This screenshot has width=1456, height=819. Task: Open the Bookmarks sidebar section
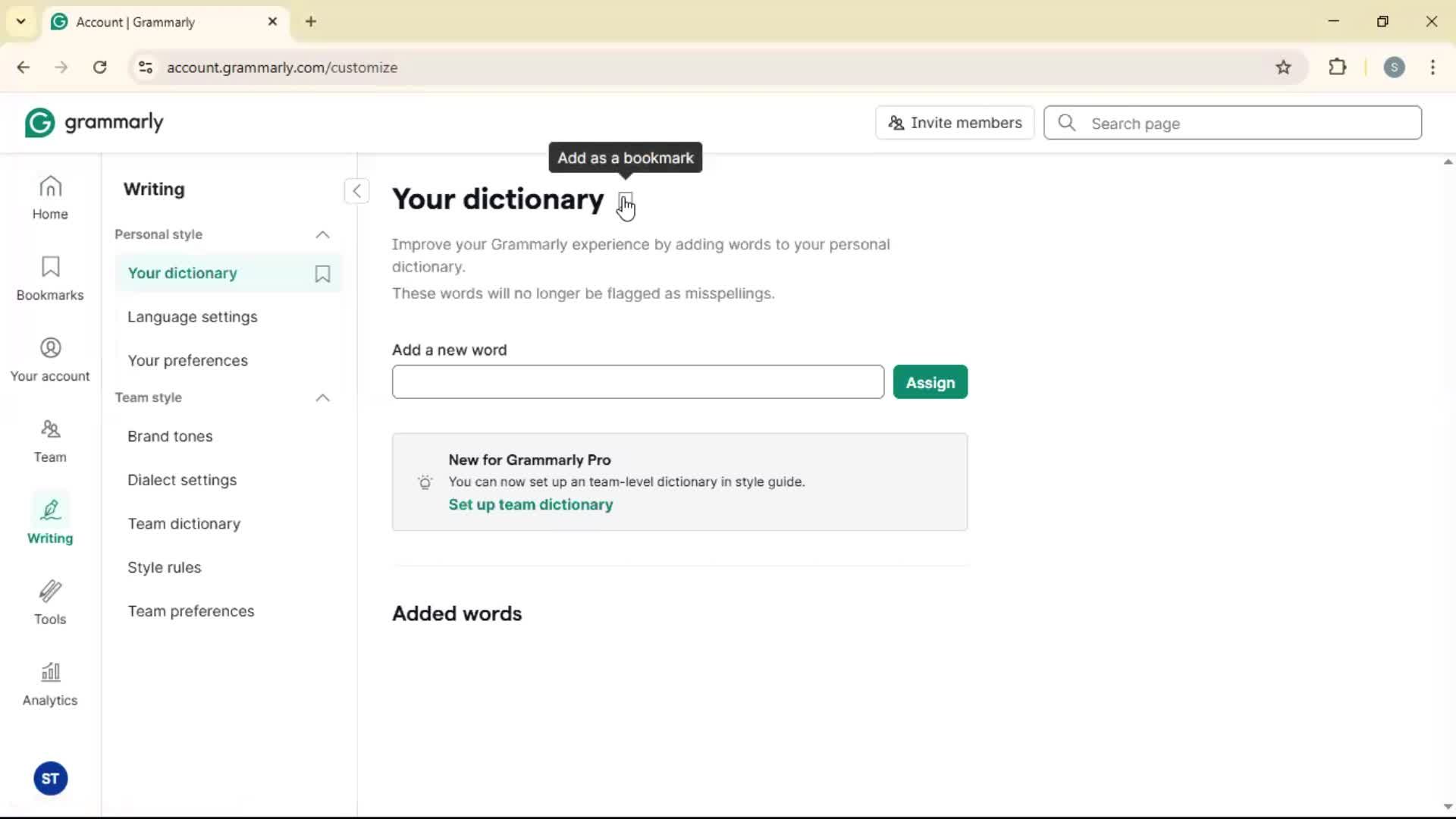50,278
